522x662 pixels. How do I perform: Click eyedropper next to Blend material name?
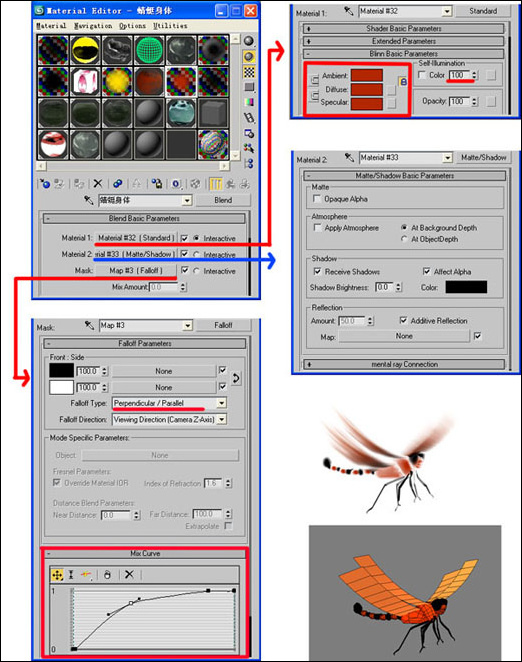pyautogui.click(x=88, y=200)
